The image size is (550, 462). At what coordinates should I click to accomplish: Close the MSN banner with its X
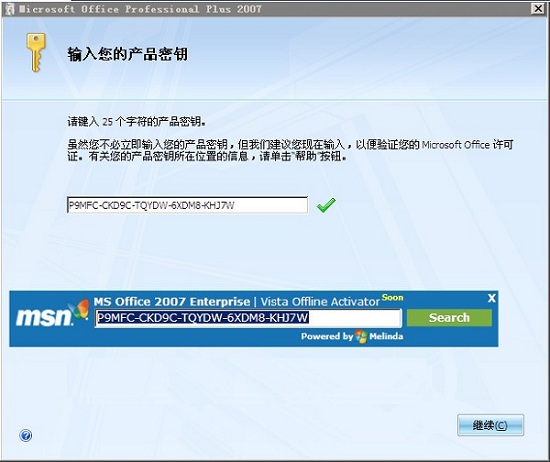tap(492, 298)
